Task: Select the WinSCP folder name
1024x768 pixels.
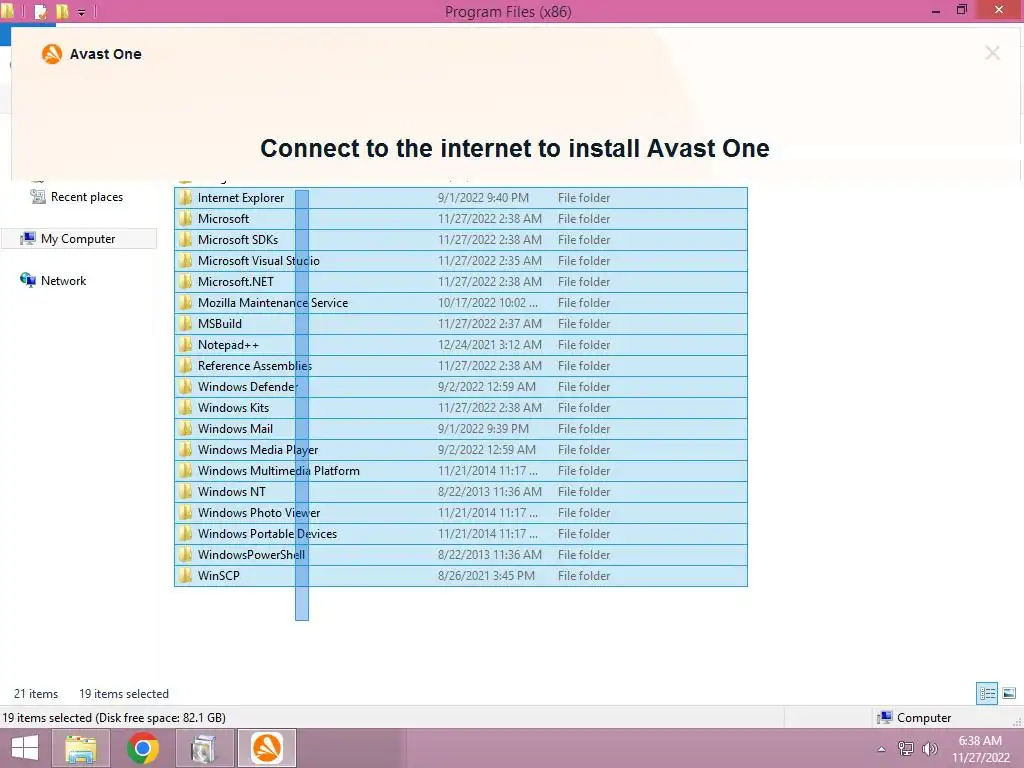Action: click(x=219, y=575)
